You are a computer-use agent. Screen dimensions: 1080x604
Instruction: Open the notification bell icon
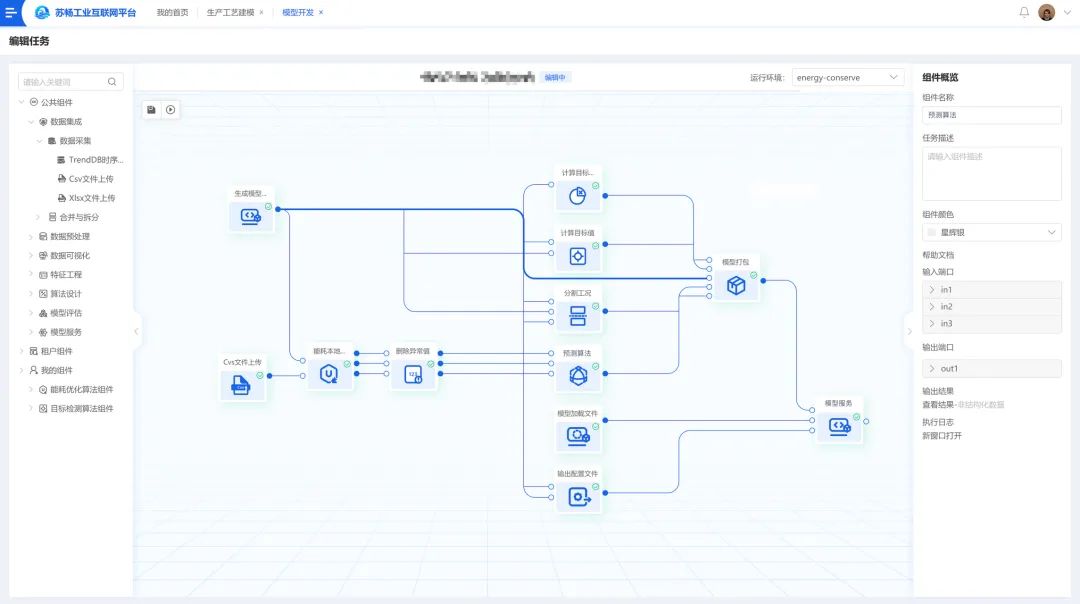(x=1024, y=12)
